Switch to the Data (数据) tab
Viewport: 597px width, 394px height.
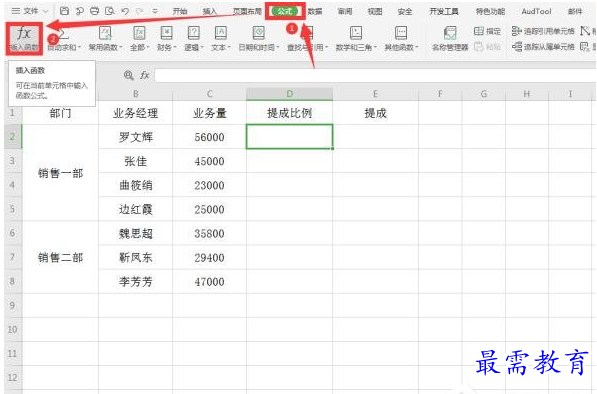[x=315, y=11]
